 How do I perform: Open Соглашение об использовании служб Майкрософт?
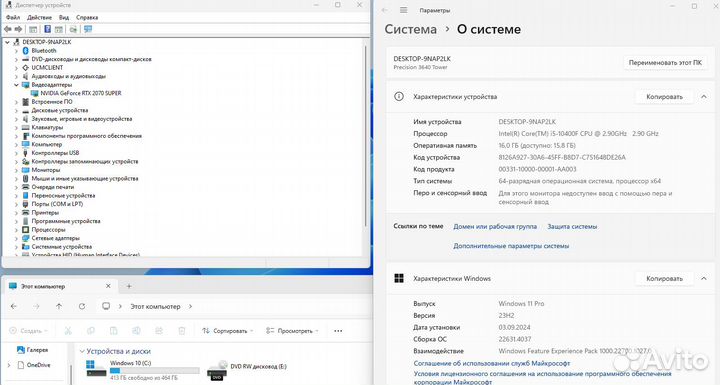pos(492,363)
